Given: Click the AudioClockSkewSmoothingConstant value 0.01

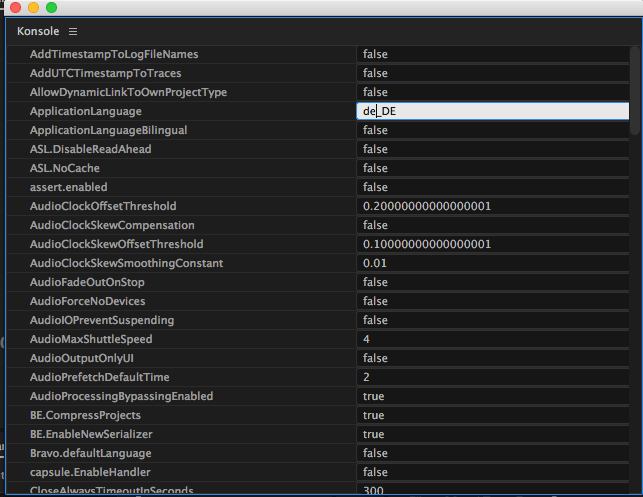Looking at the screenshot, I should click(x=490, y=264).
